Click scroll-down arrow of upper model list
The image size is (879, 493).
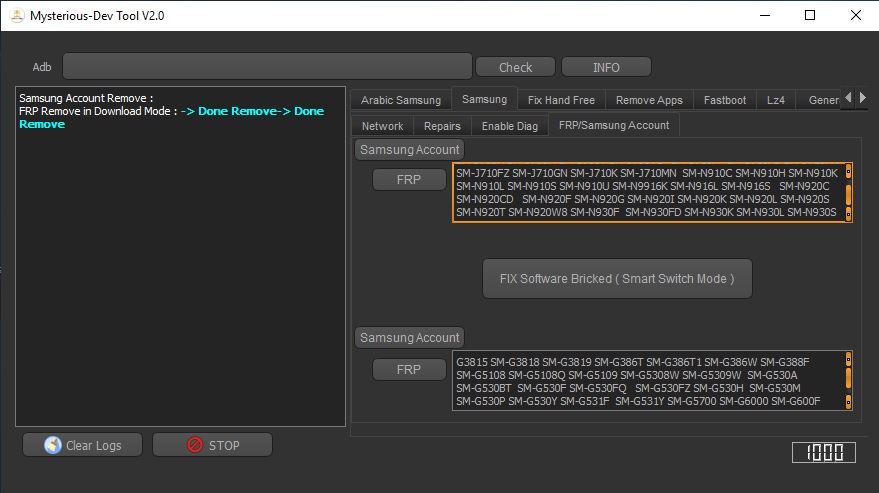848,214
